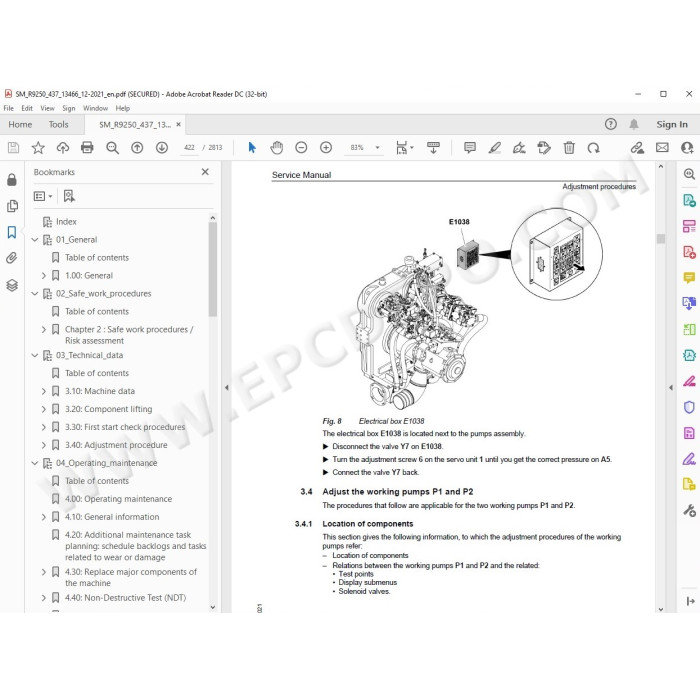Collapse 02_Safe_work_procedures bookmark

click(35, 293)
